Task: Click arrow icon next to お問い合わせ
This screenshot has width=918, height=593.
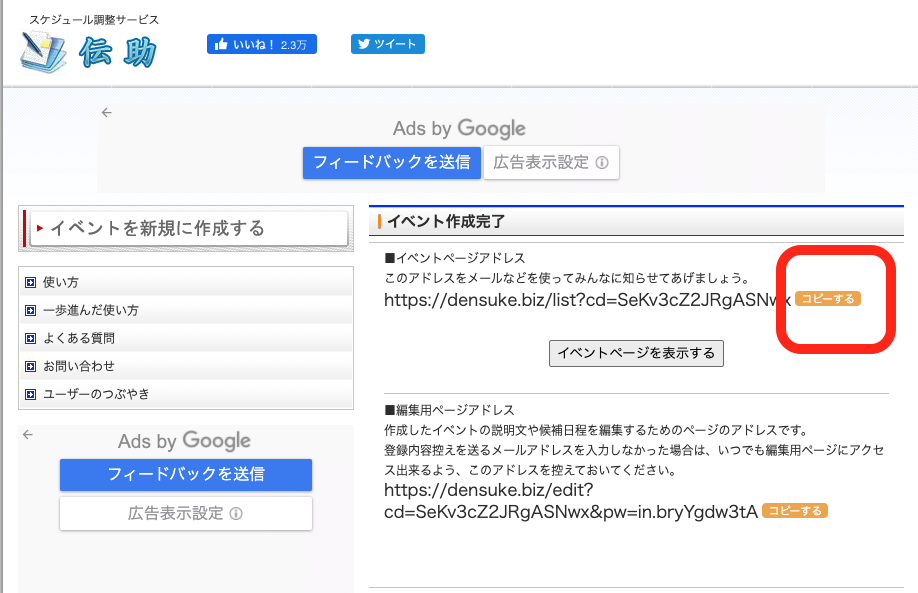Action: click(x=30, y=367)
